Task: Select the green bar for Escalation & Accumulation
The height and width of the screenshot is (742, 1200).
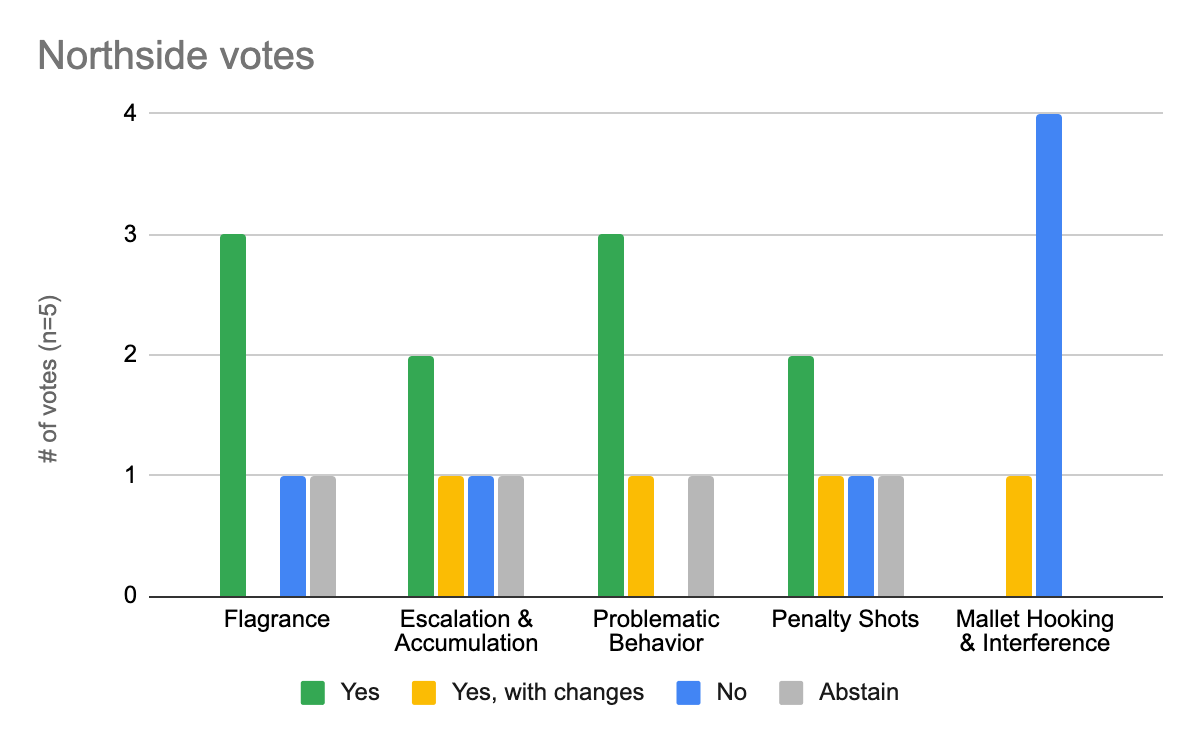Action: tap(421, 476)
